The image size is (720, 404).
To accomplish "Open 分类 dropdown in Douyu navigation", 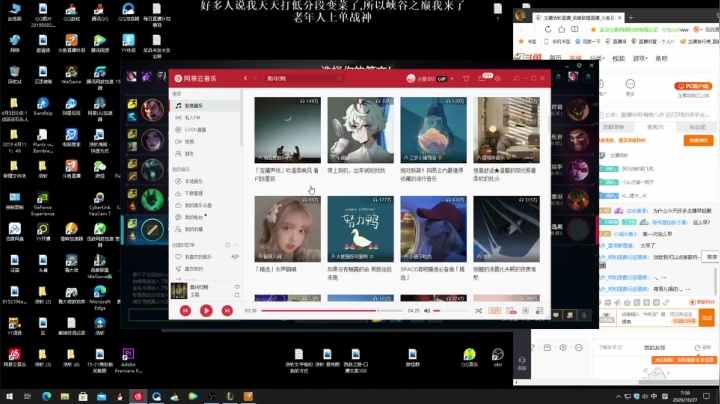I will [597, 58].
